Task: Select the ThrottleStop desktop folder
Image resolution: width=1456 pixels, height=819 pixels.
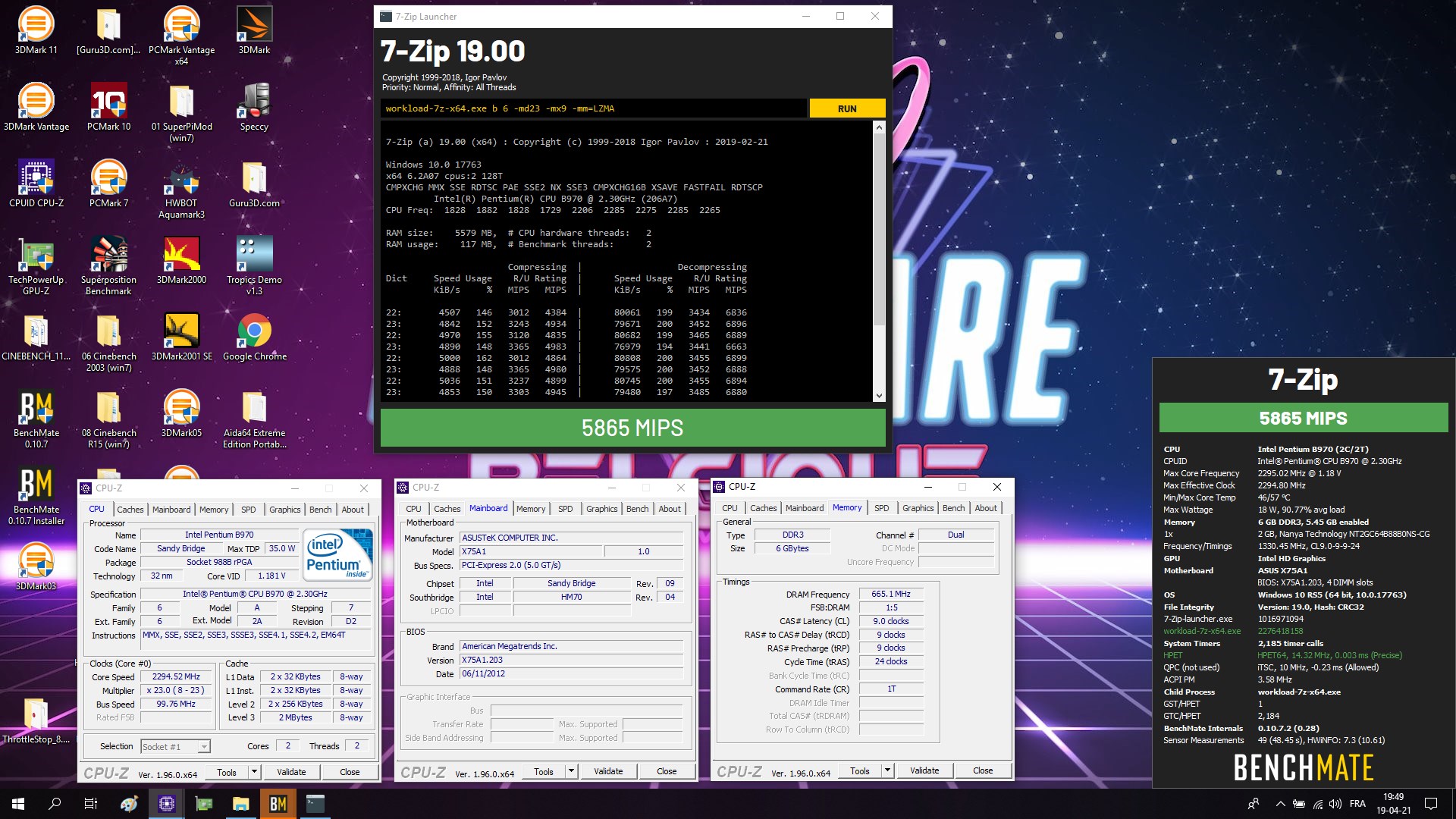Action: click(36, 720)
